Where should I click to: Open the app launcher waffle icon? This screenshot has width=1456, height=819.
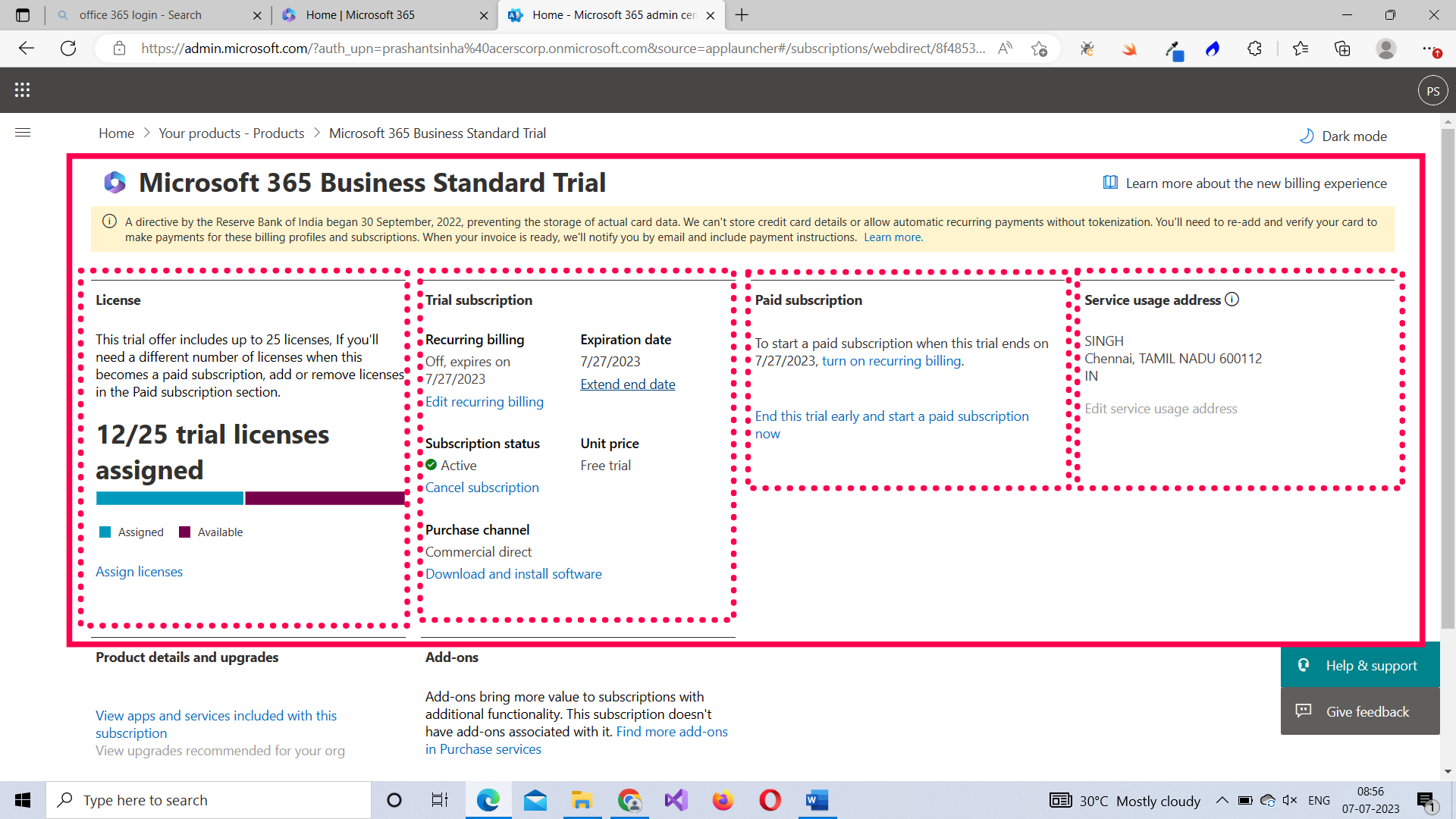click(x=22, y=90)
